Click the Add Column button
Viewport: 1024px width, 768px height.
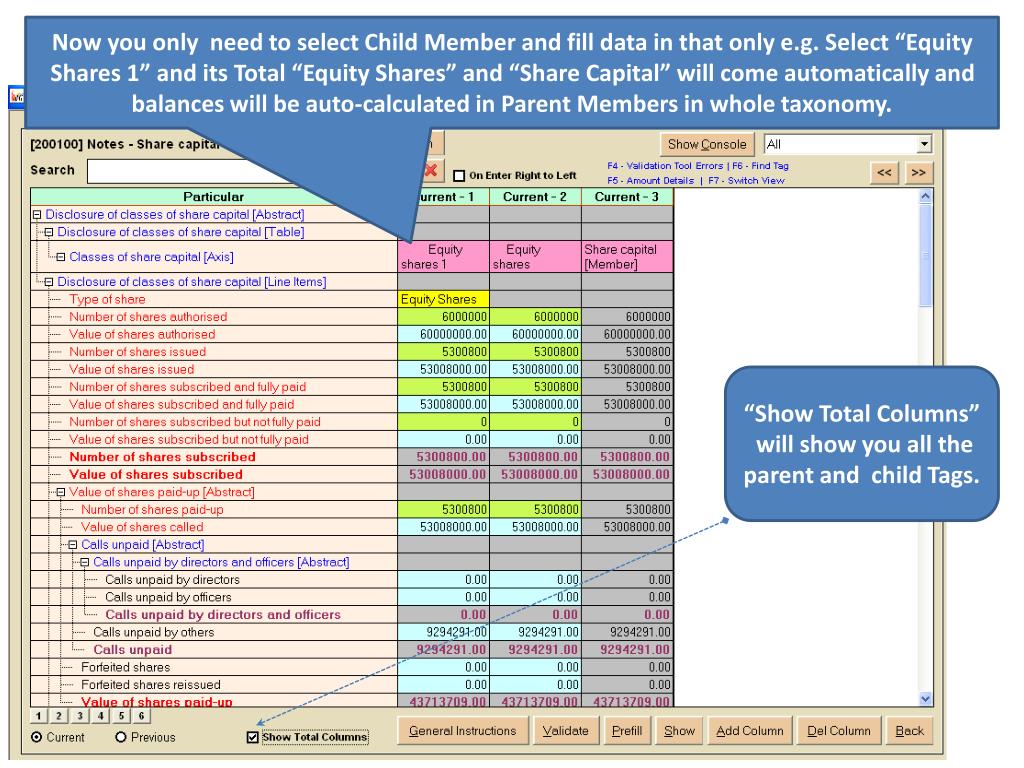750,731
